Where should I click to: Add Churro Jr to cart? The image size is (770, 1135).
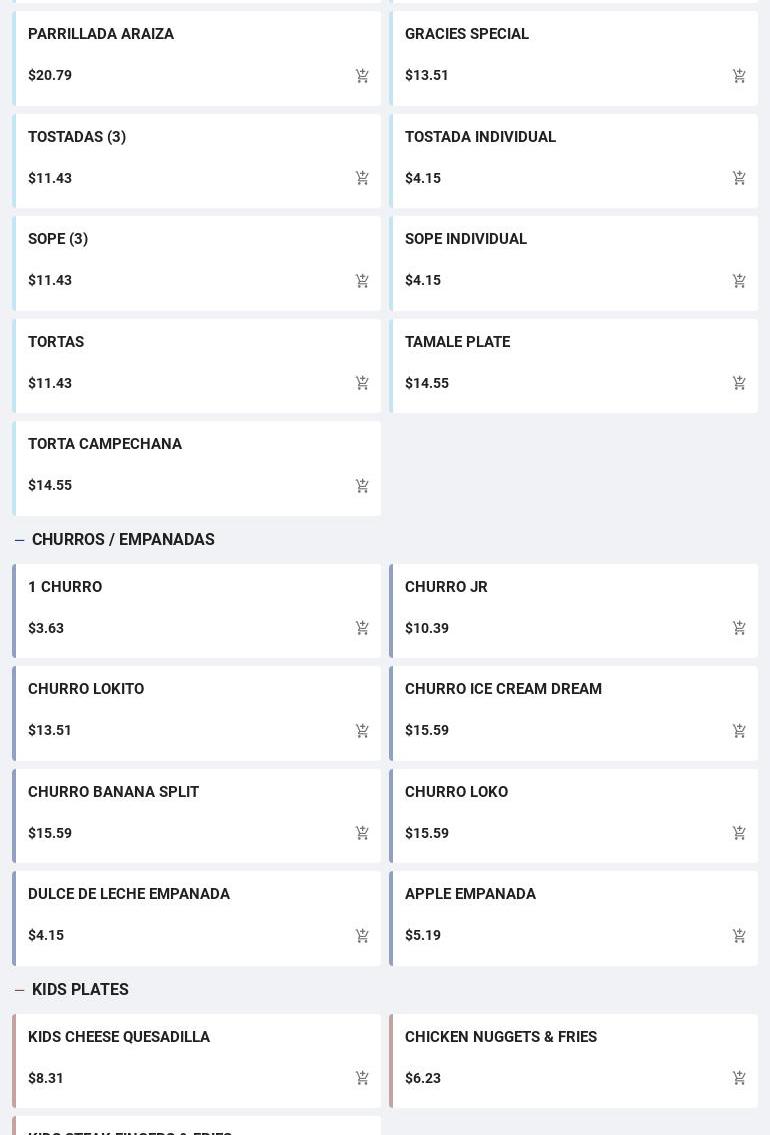point(739,628)
